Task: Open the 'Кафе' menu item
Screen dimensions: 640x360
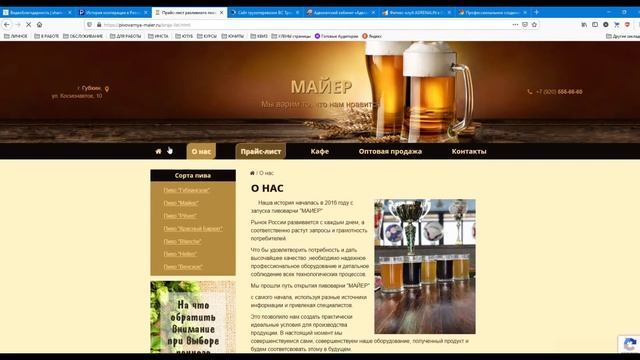Action: coord(320,151)
